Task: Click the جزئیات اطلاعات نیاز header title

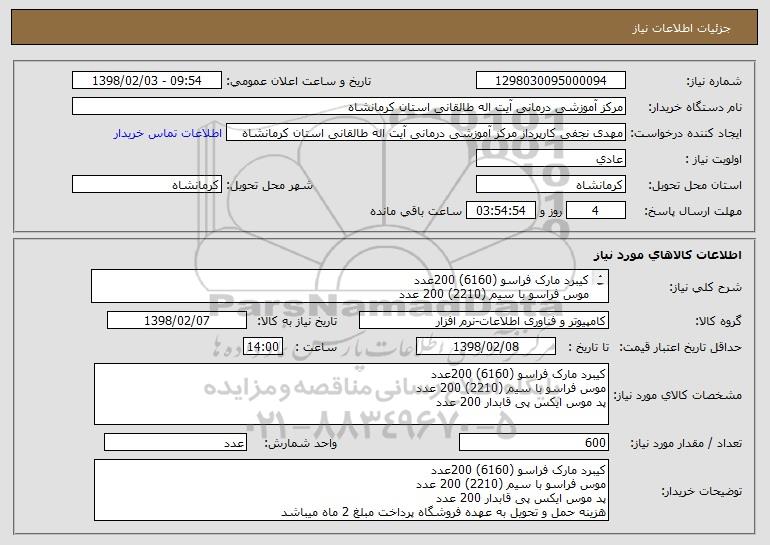Action: coord(681,28)
